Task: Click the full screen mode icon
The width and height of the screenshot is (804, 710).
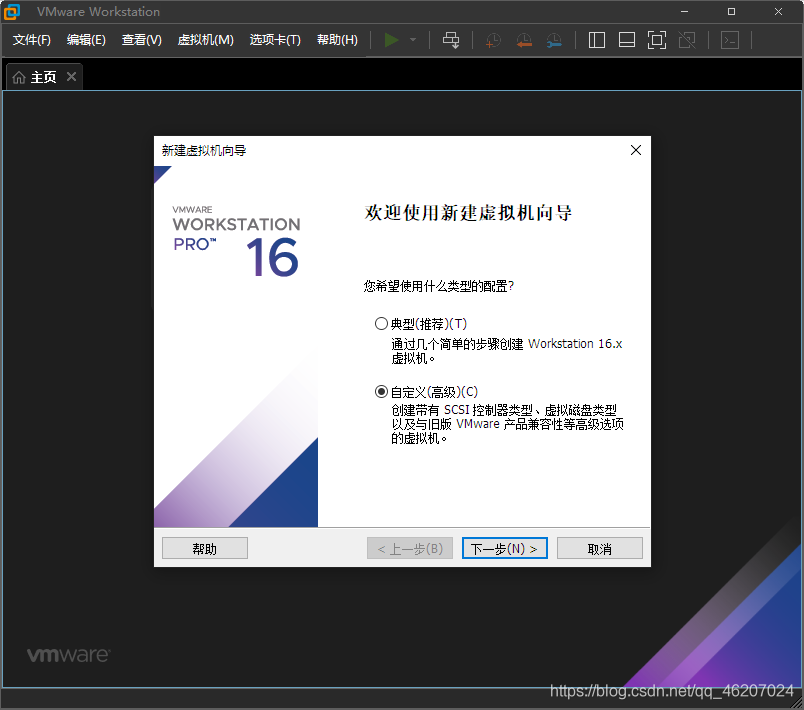Action: click(657, 40)
